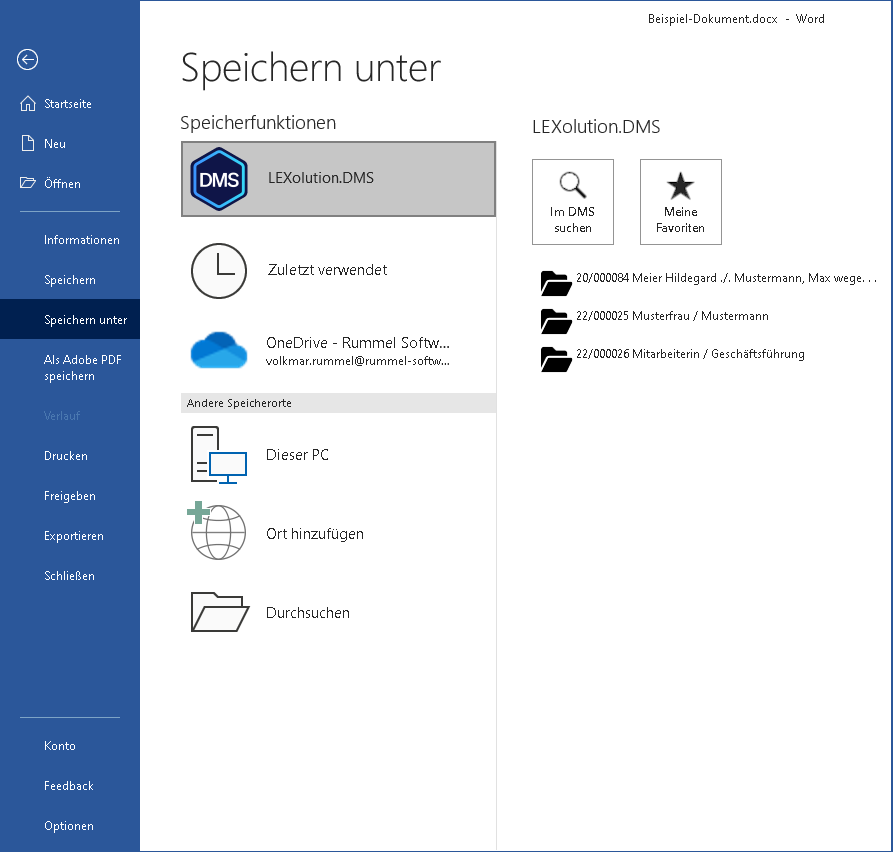Image resolution: width=893 pixels, height=852 pixels.
Task: Open the Startseite menu entry
Action: coord(68,104)
